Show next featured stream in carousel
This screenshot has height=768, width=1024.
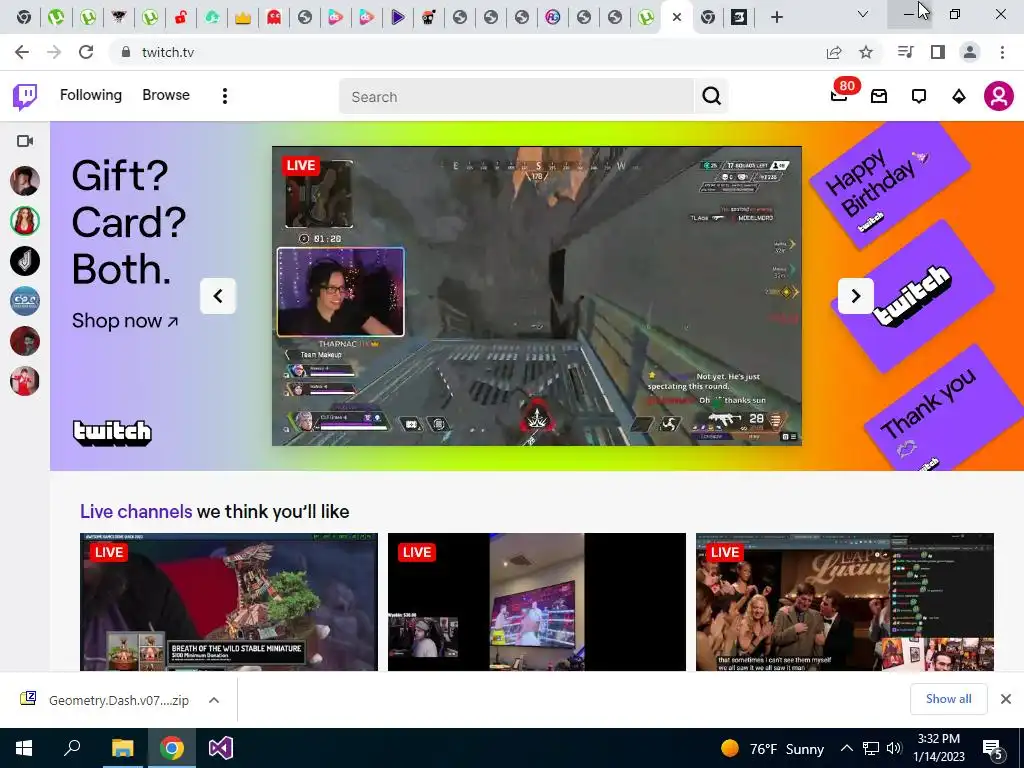(x=856, y=296)
